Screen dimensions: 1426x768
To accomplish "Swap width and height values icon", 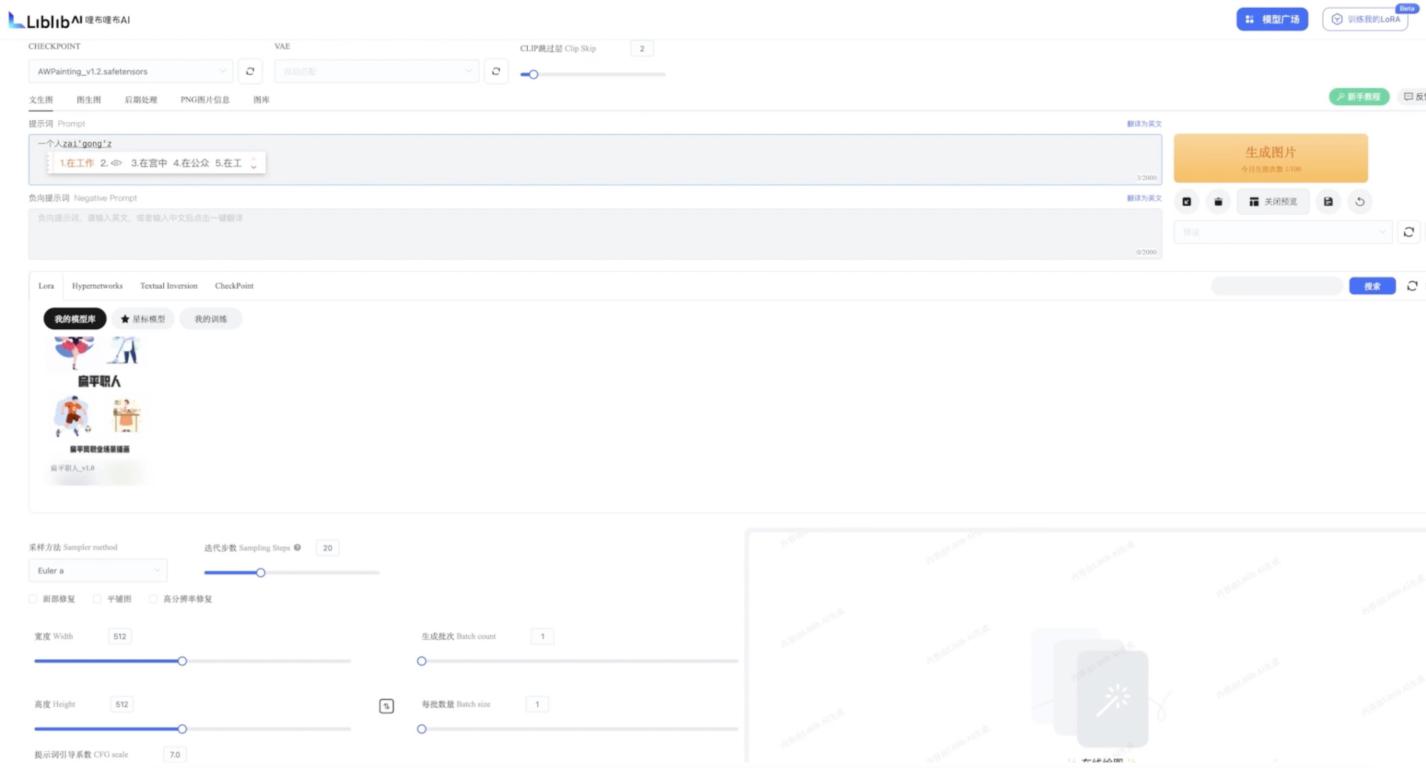I will pyautogui.click(x=386, y=706).
